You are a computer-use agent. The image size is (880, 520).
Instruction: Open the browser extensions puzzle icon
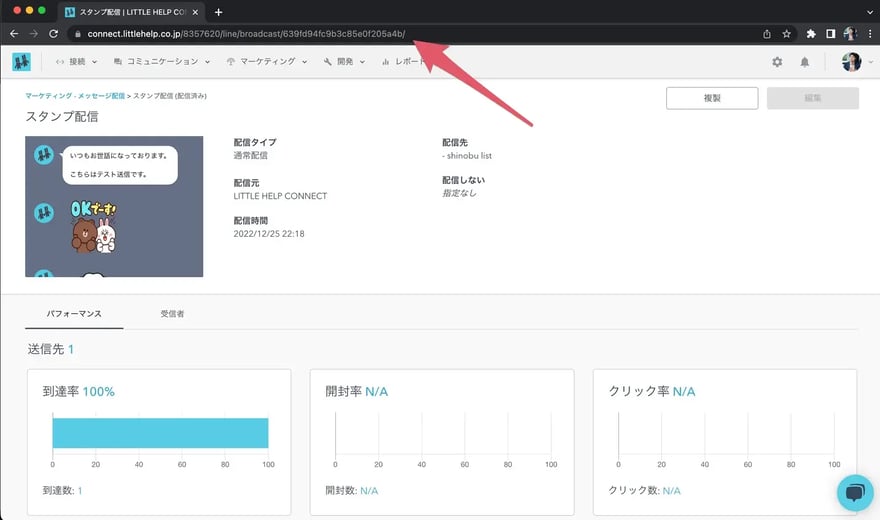click(811, 33)
